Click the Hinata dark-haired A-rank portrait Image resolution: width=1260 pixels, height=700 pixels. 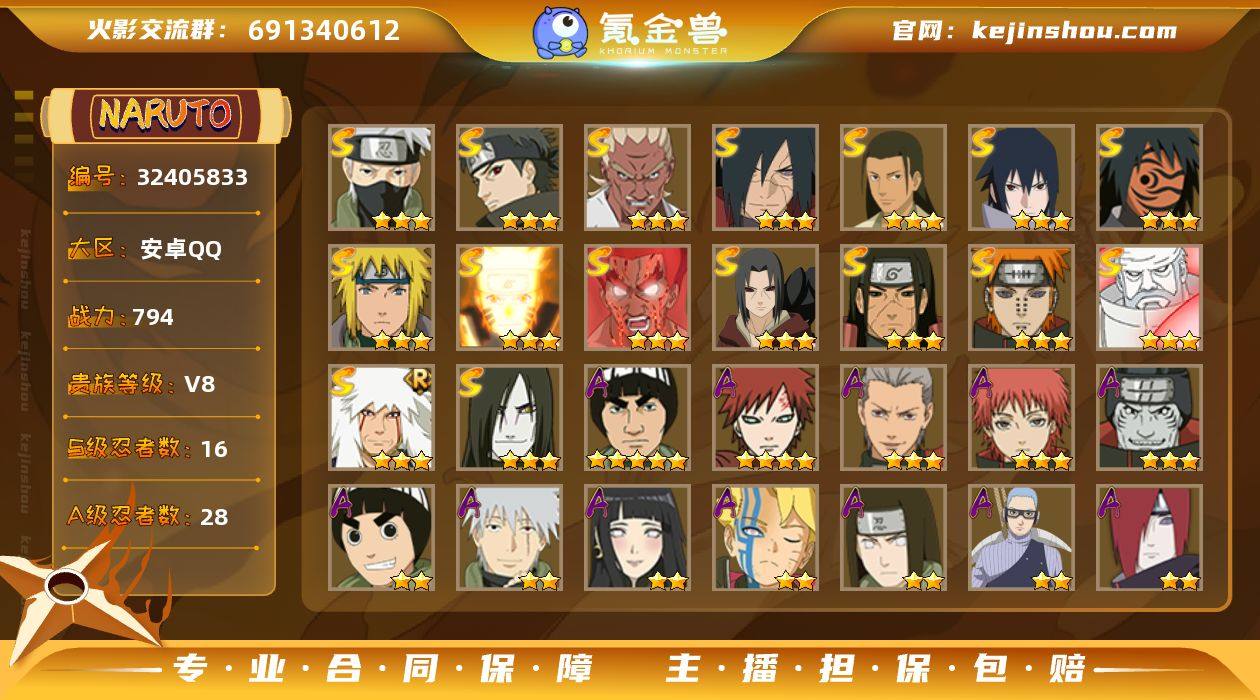pyautogui.click(x=637, y=538)
